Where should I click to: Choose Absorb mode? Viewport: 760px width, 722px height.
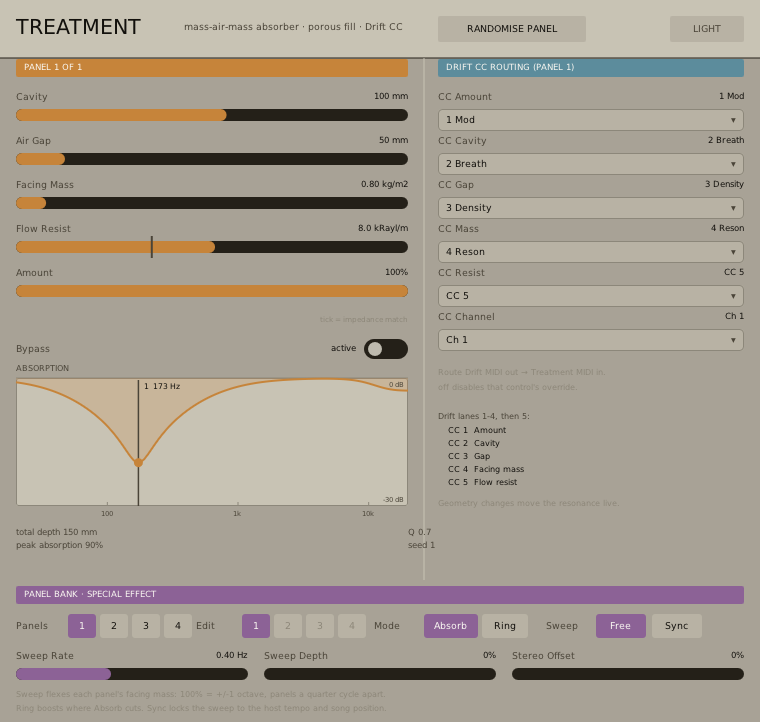click(x=451, y=626)
